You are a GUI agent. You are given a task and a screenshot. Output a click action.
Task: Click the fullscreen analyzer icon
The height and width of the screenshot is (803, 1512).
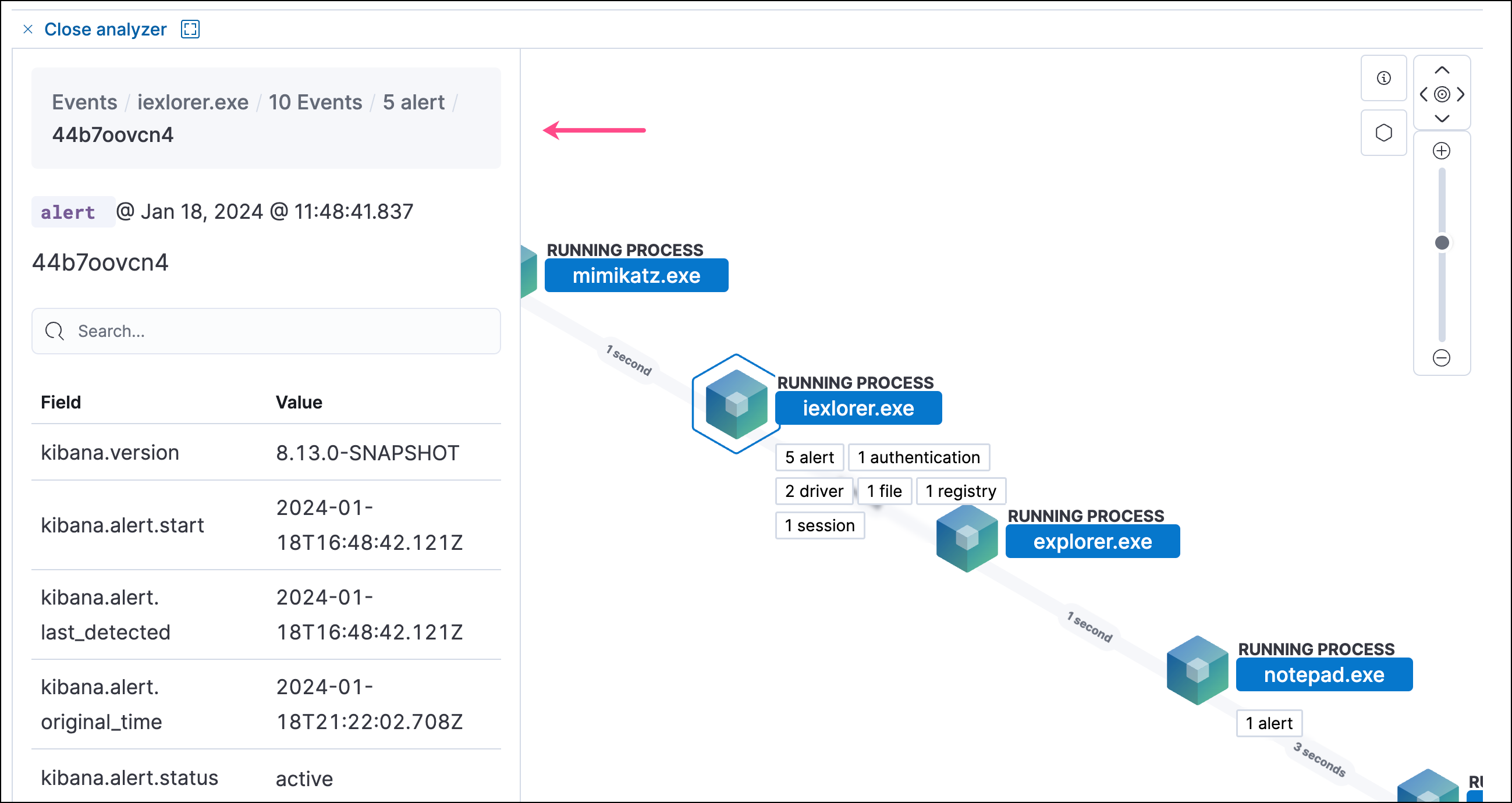(190, 29)
